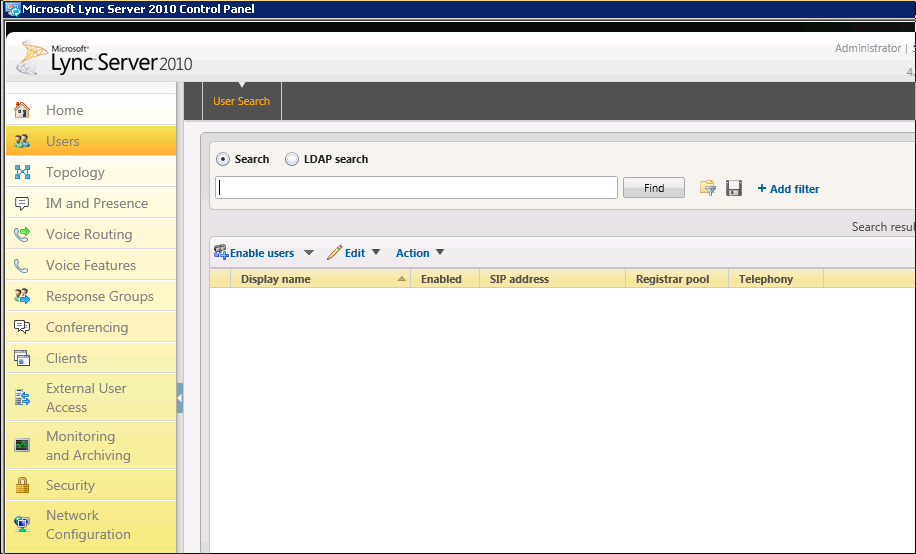This screenshot has width=916, height=554.
Task: Collapse the left navigation pane
Action: click(x=179, y=398)
